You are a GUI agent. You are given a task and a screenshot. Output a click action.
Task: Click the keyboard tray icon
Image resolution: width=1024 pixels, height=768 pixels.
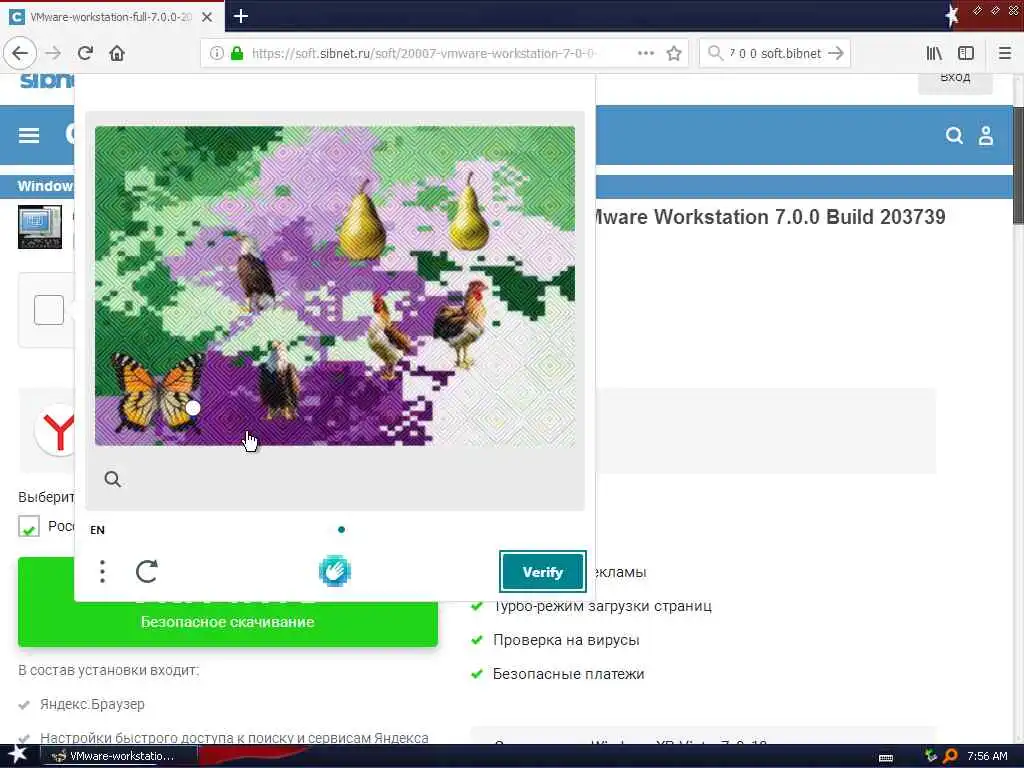click(886, 758)
